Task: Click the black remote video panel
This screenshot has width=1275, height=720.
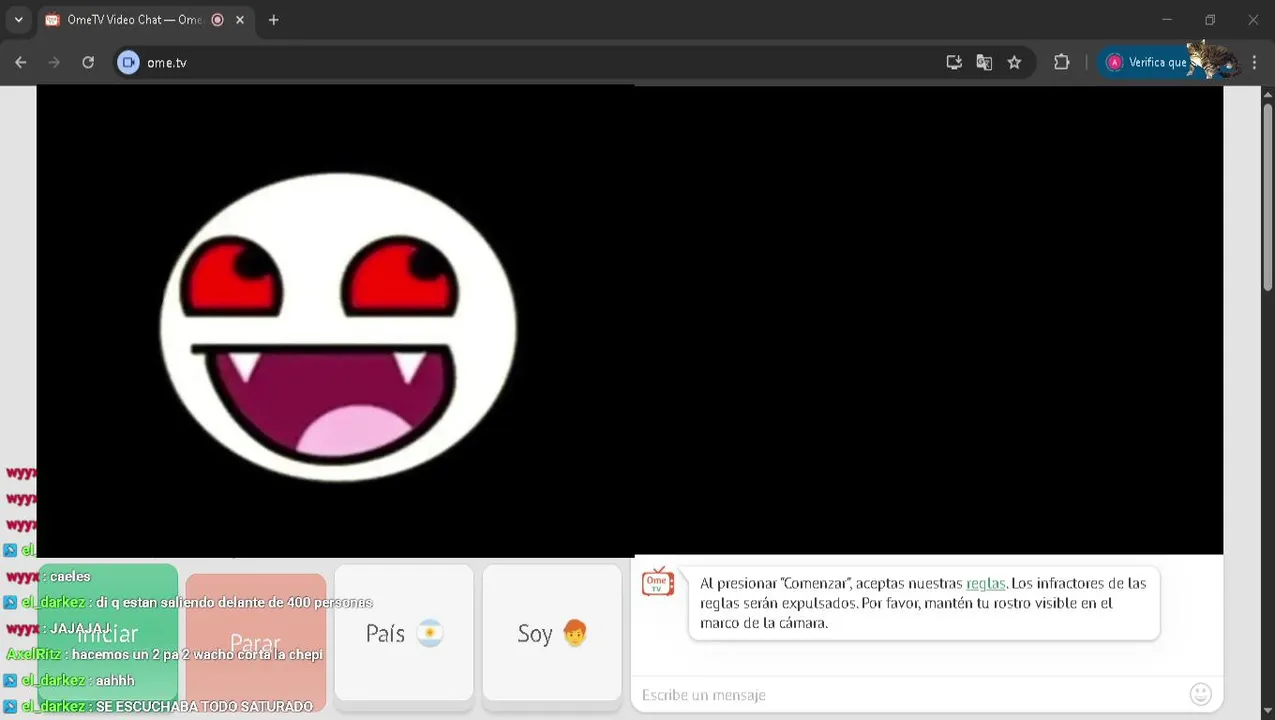Action: point(928,320)
